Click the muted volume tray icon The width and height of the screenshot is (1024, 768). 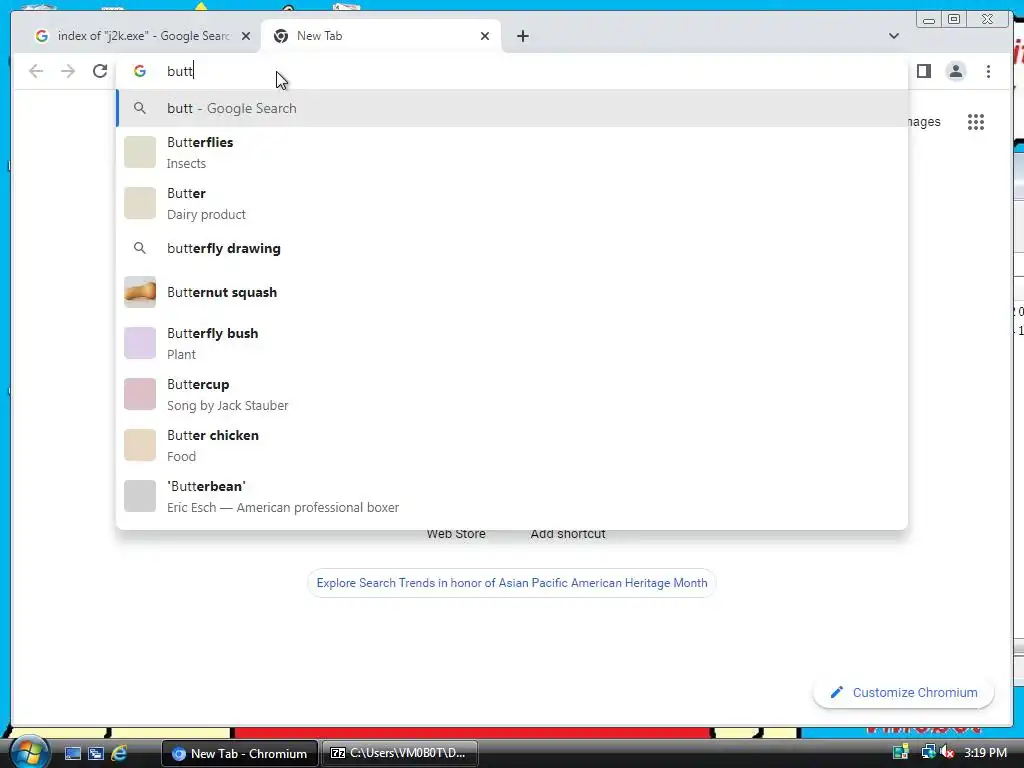click(x=948, y=752)
